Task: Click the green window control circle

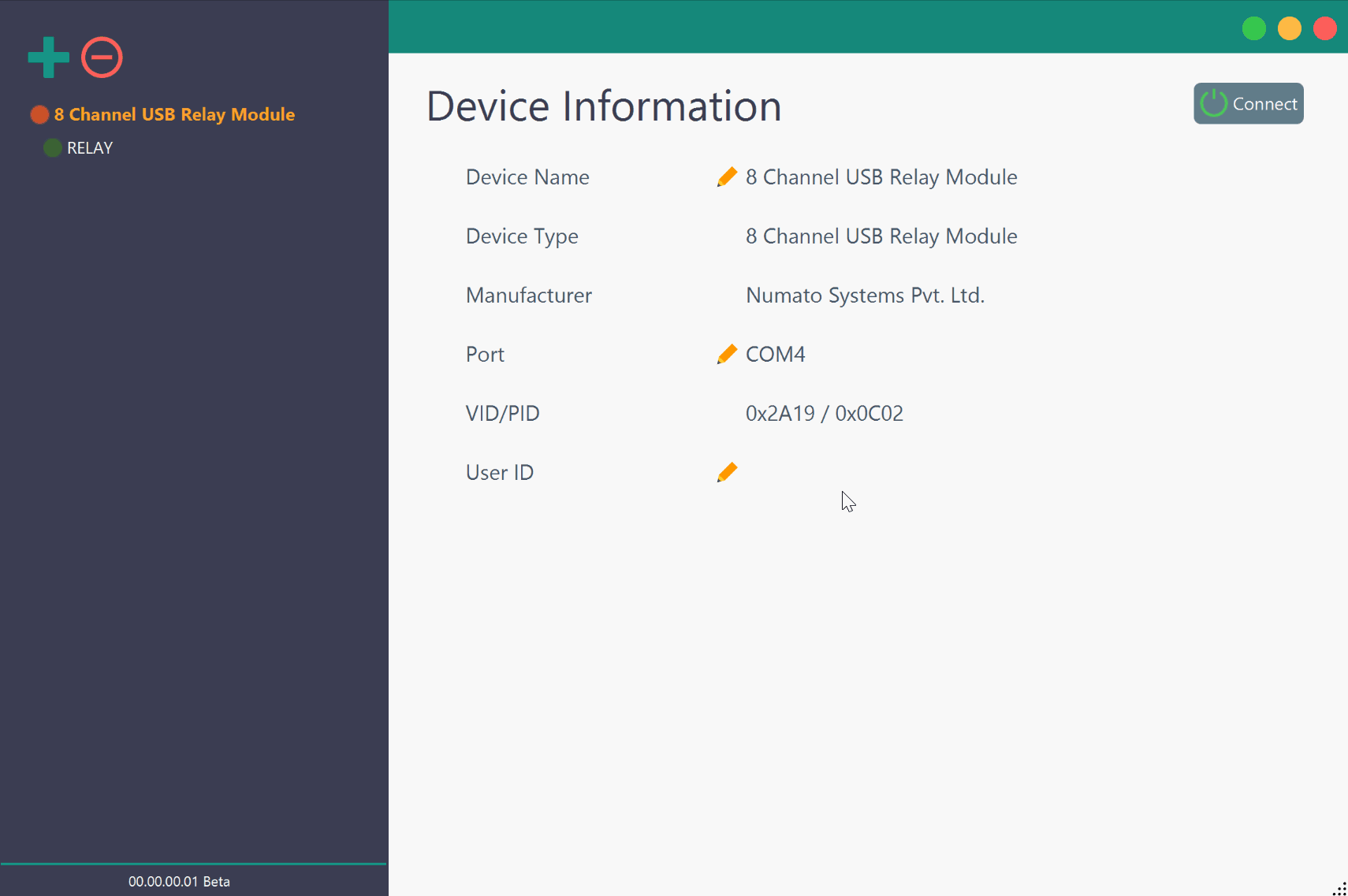Action: pyautogui.click(x=1254, y=28)
